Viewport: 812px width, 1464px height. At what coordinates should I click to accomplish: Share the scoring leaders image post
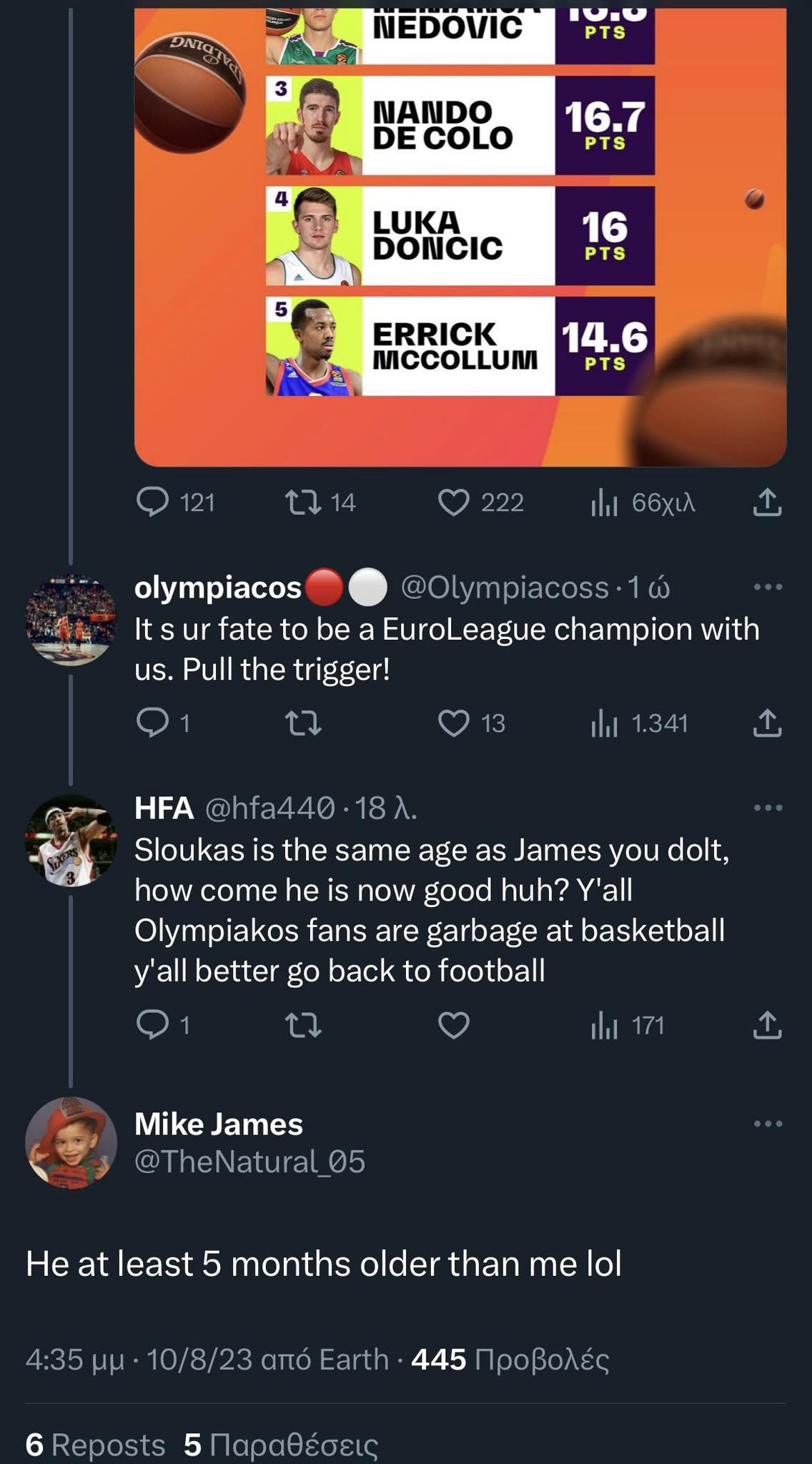(767, 503)
